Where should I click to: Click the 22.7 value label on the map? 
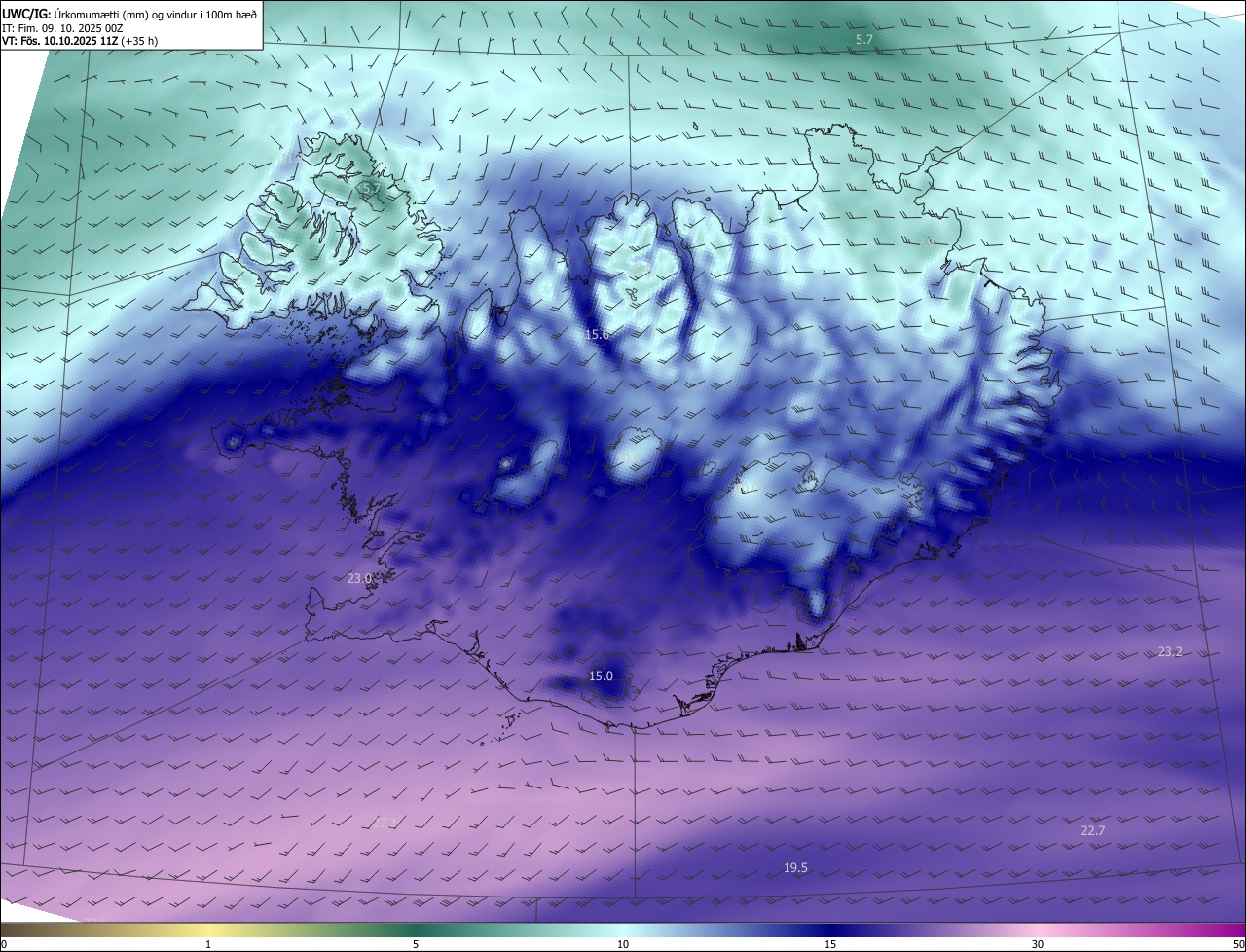click(x=1093, y=830)
